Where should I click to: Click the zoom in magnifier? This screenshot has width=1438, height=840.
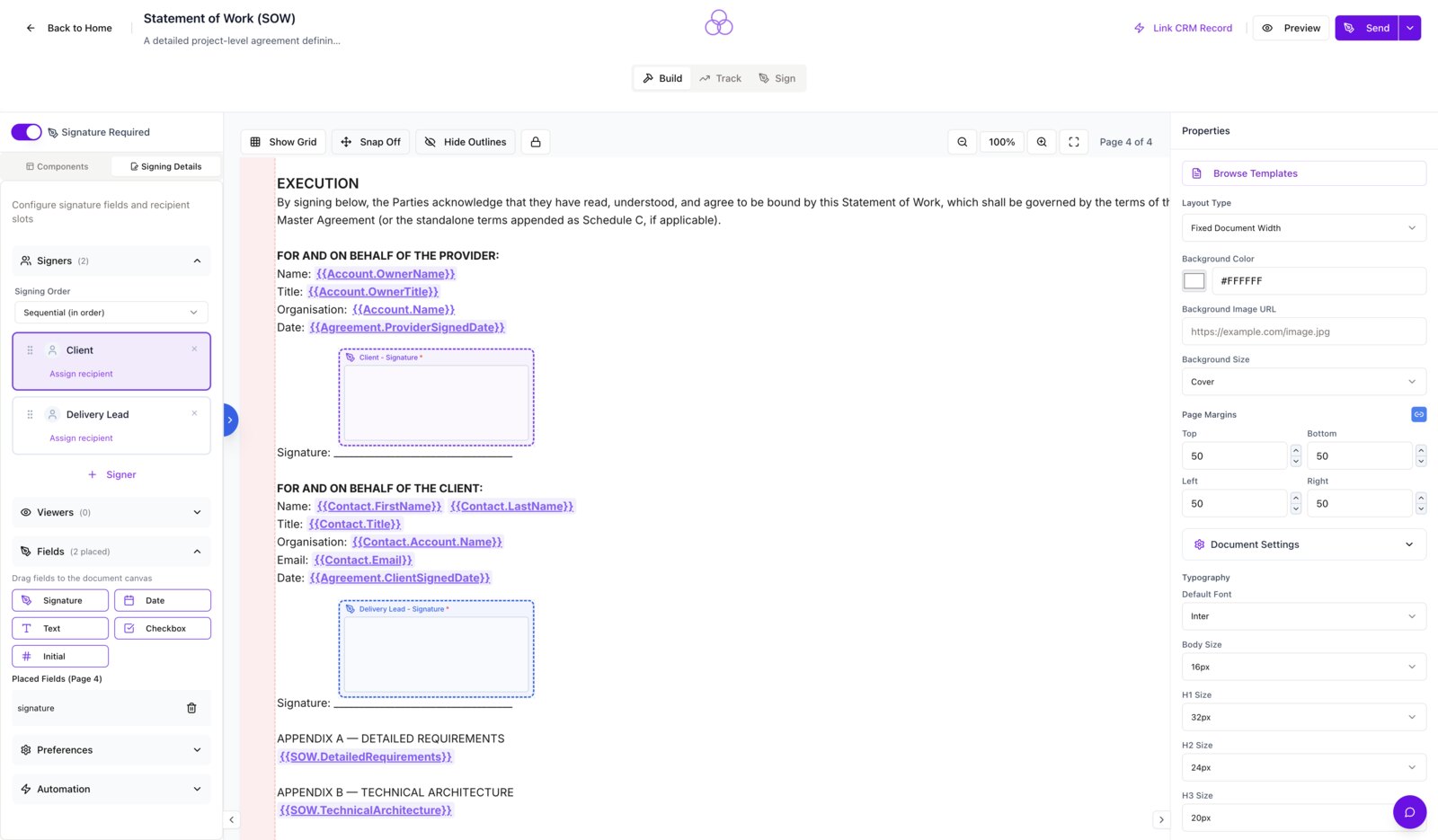[1042, 142]
